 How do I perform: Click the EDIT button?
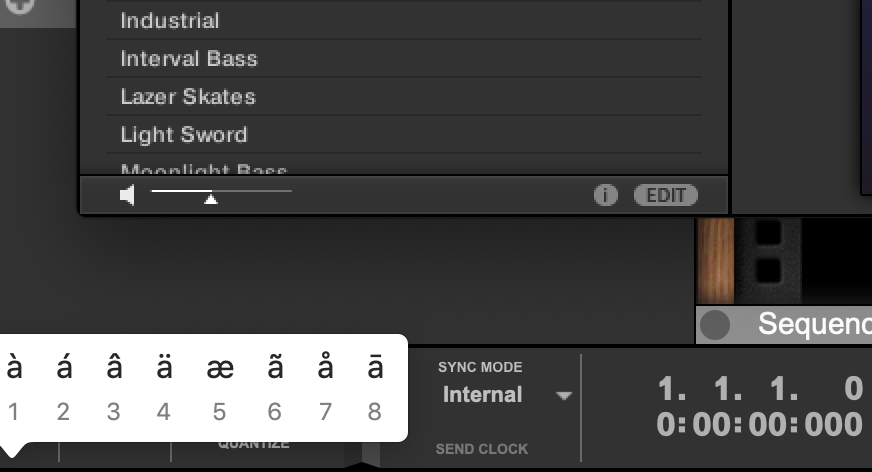[666, 195]
